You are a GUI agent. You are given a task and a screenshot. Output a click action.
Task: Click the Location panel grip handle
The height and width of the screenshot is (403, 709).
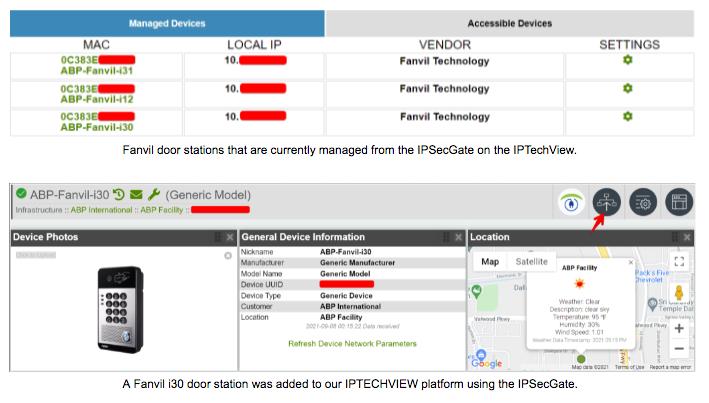pos(675,237)
